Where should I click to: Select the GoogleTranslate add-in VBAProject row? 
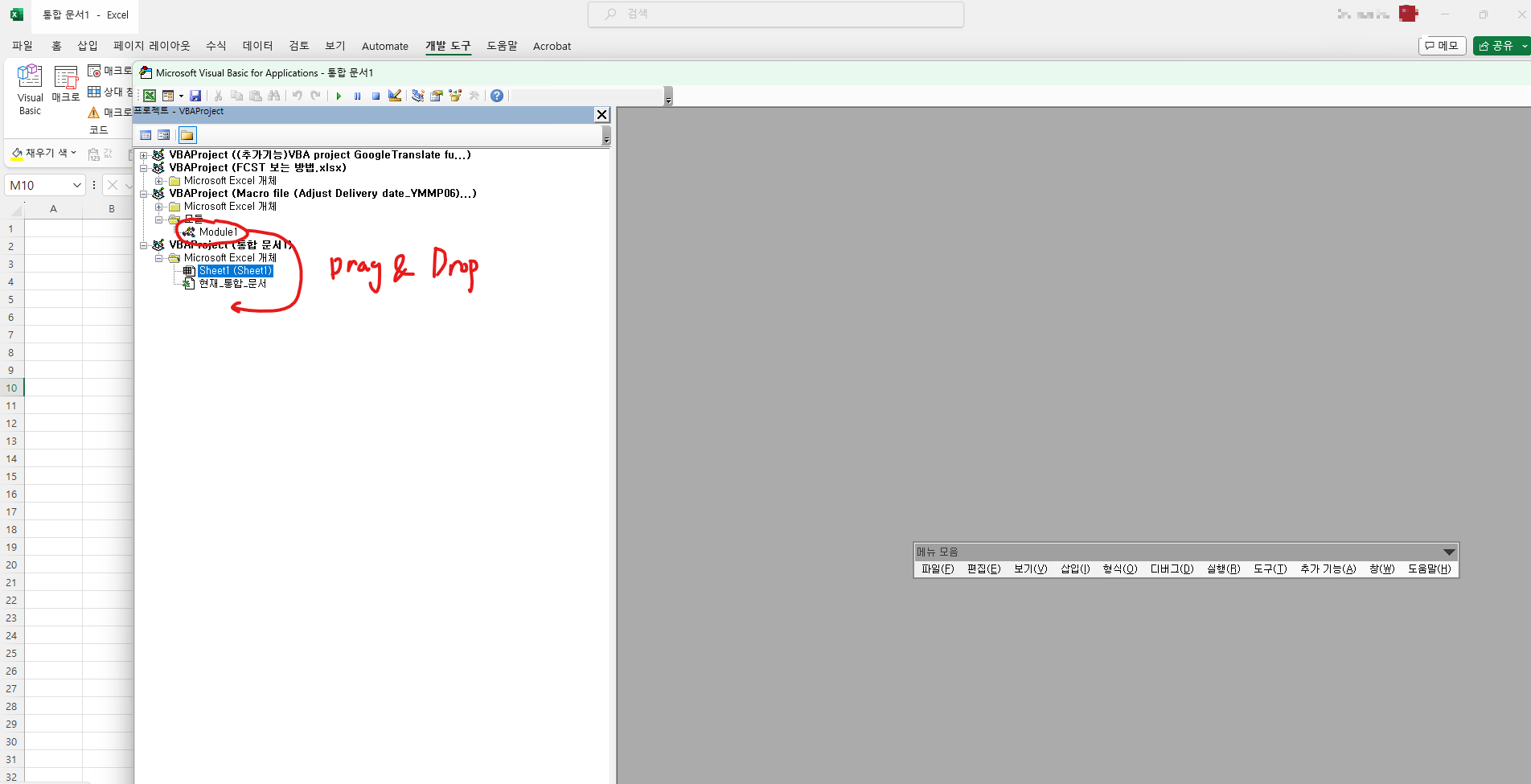click(319, 155)
